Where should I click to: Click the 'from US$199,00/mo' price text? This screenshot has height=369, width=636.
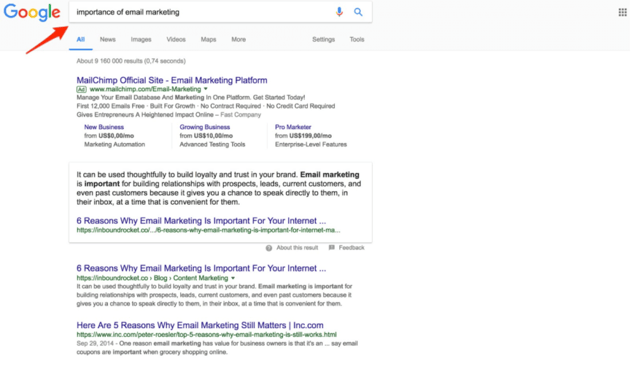(303, 136)
